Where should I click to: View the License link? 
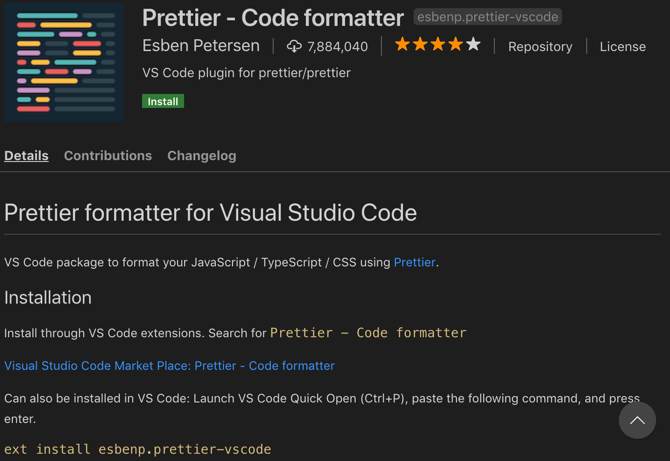622,46
